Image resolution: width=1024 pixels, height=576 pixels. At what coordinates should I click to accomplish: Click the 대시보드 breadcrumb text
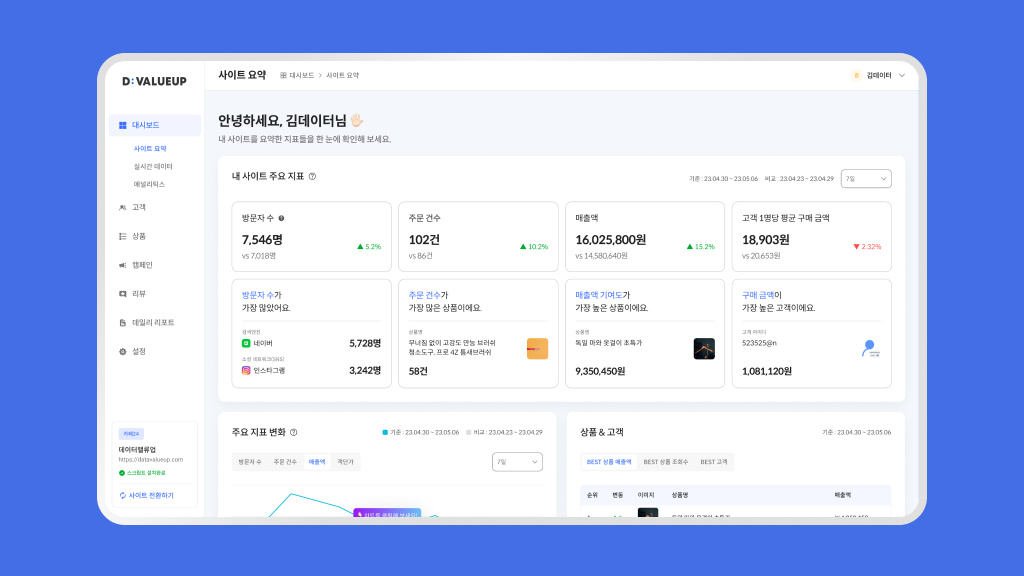tap(302, 76)
